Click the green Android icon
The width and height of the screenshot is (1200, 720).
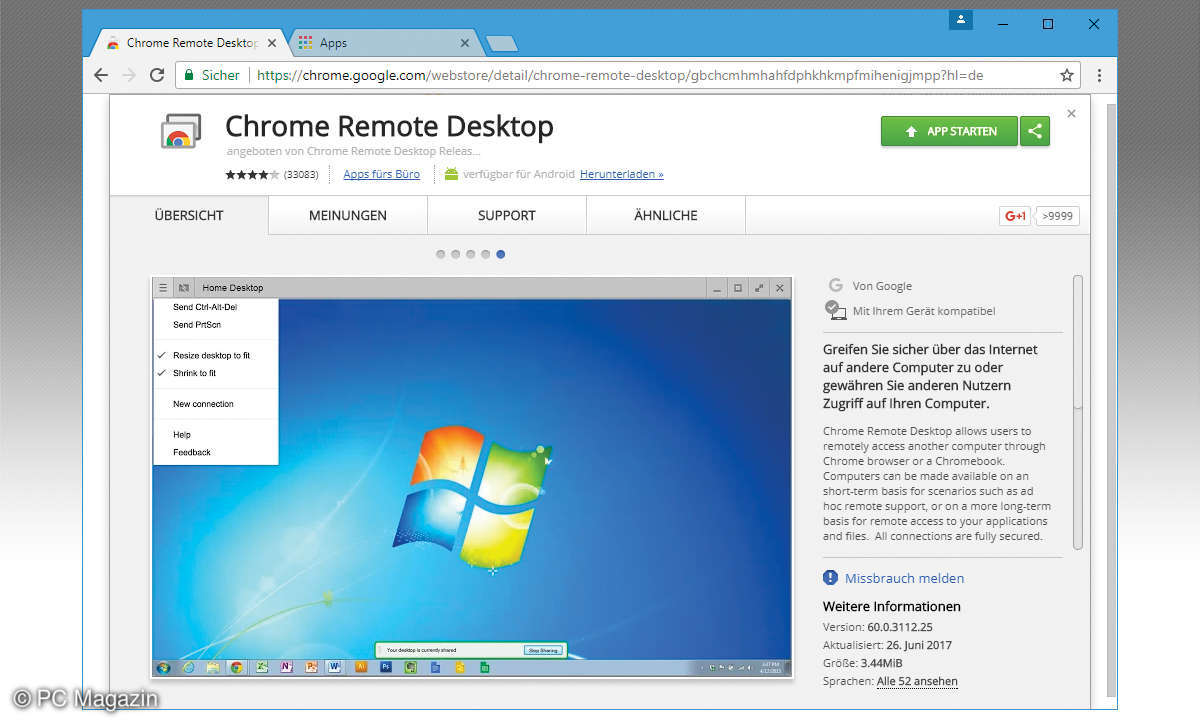click(x=451, y=174)
